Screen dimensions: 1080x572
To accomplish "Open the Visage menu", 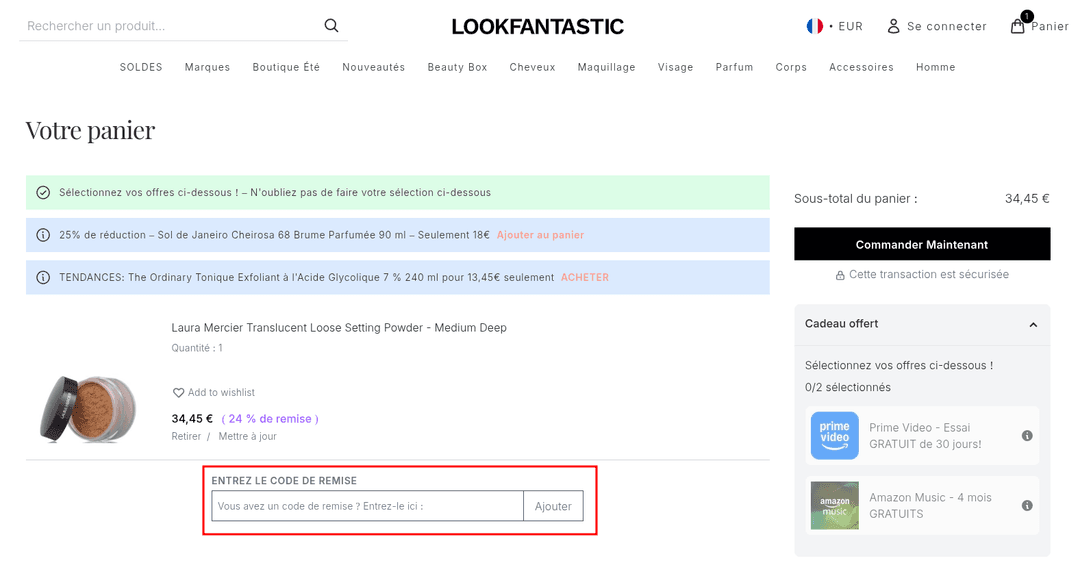I will tap(676, 67).
